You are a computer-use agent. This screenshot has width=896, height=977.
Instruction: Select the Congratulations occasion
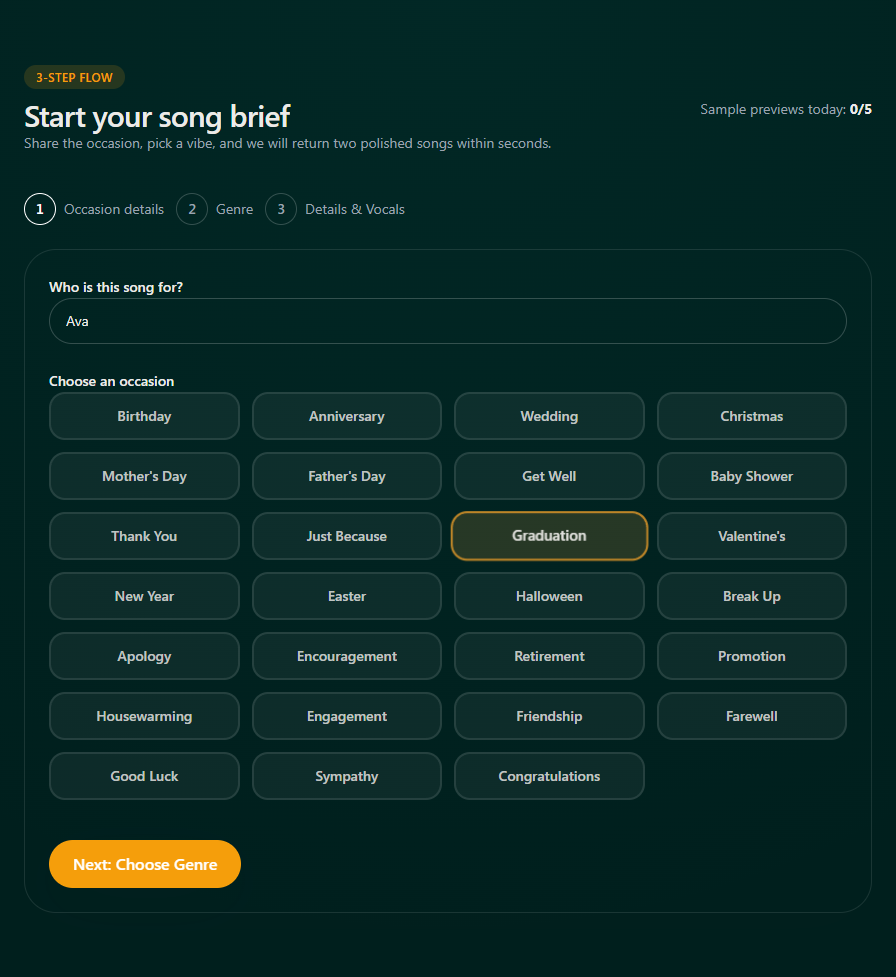pyautogui.click(x=549, y=776)
